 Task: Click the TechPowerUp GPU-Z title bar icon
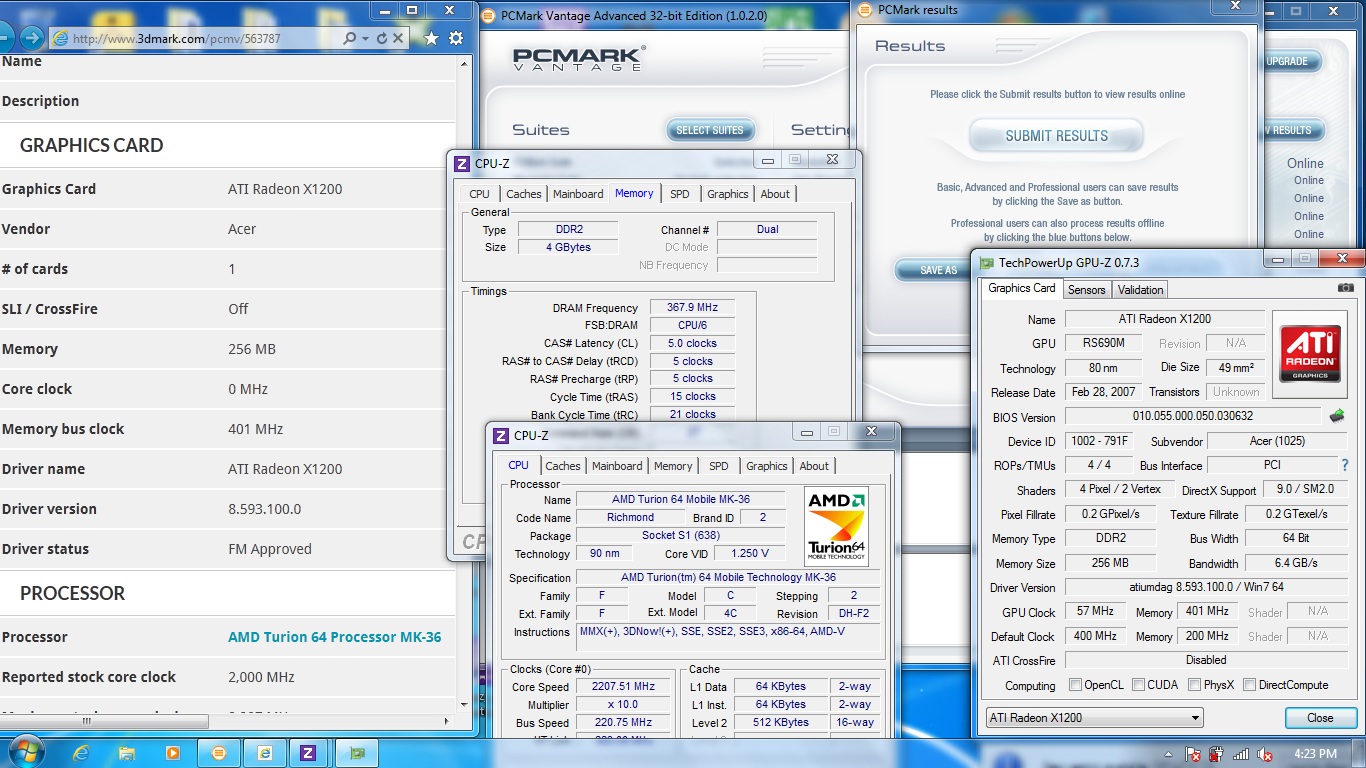pos(987,263)
